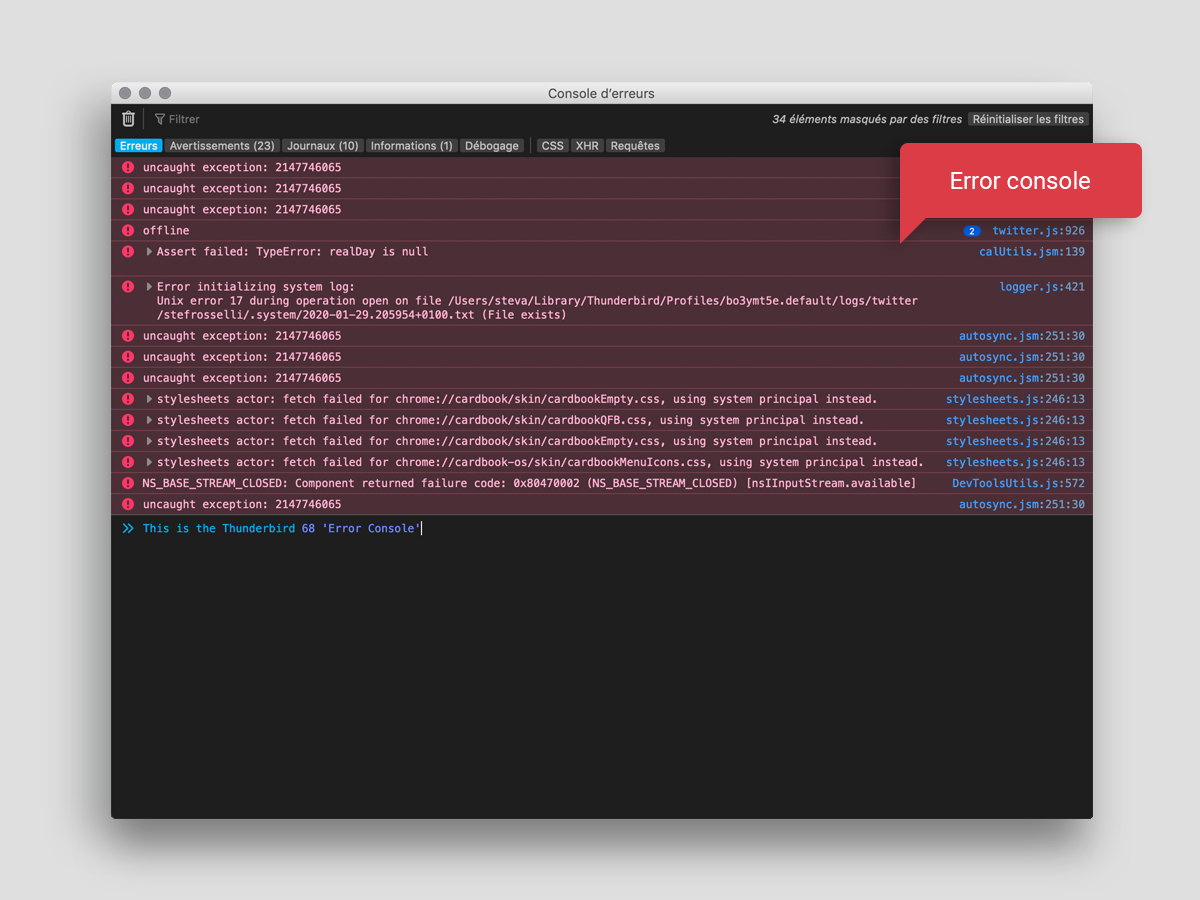Click the 'Console d'erreurs' window title
Screen dimensions: 1200x900
tap(601, 94)
